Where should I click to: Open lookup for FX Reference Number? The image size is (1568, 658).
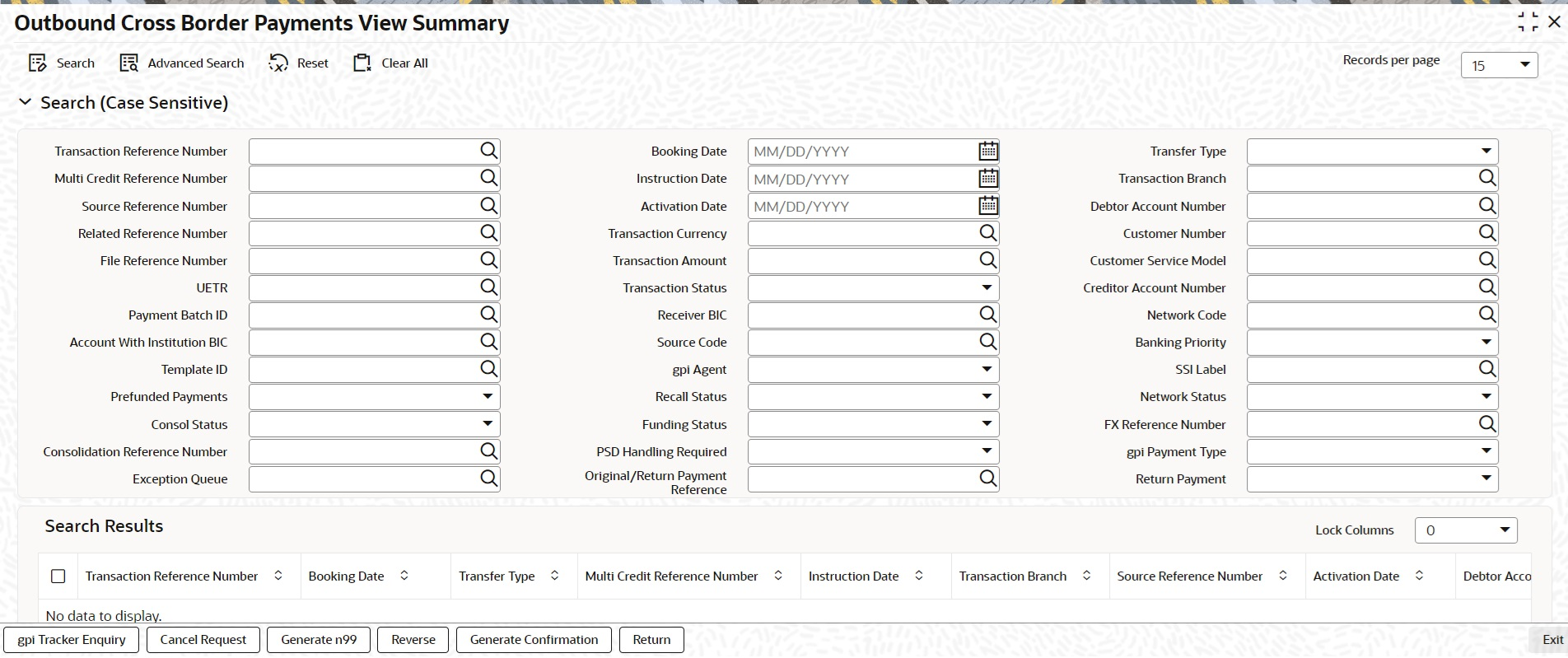coord(1487,424)
